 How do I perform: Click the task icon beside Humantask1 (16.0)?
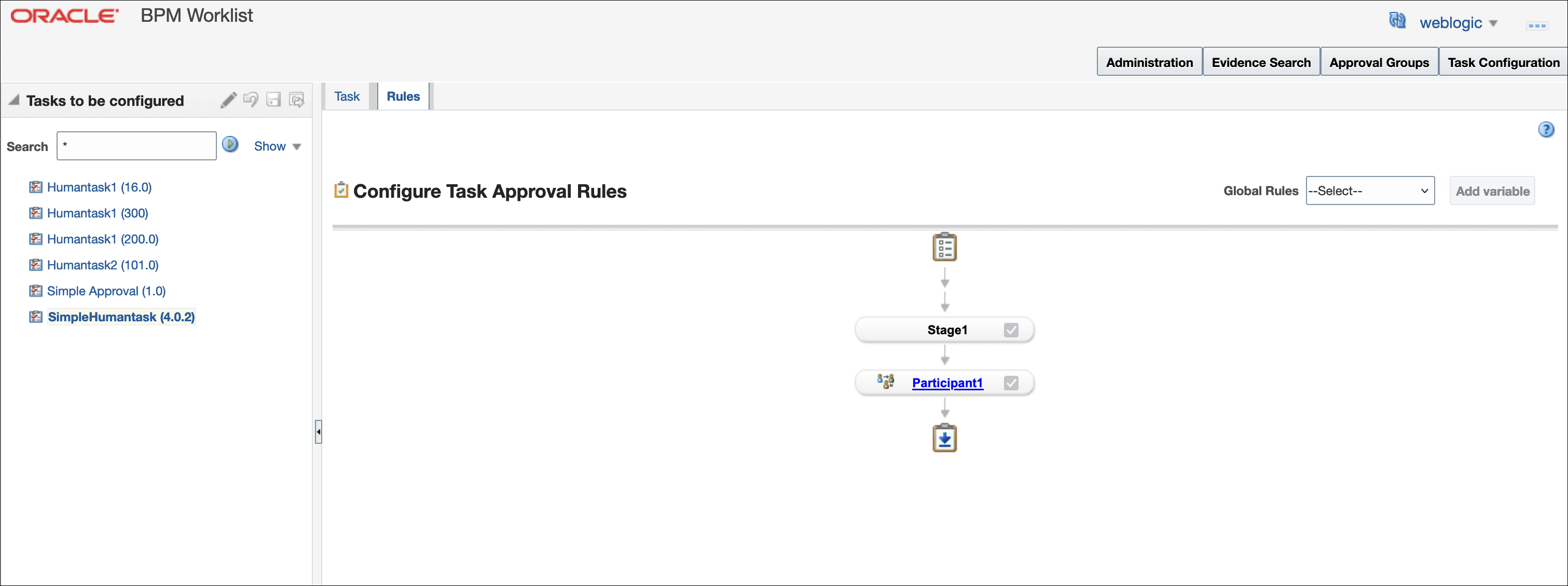36,187
